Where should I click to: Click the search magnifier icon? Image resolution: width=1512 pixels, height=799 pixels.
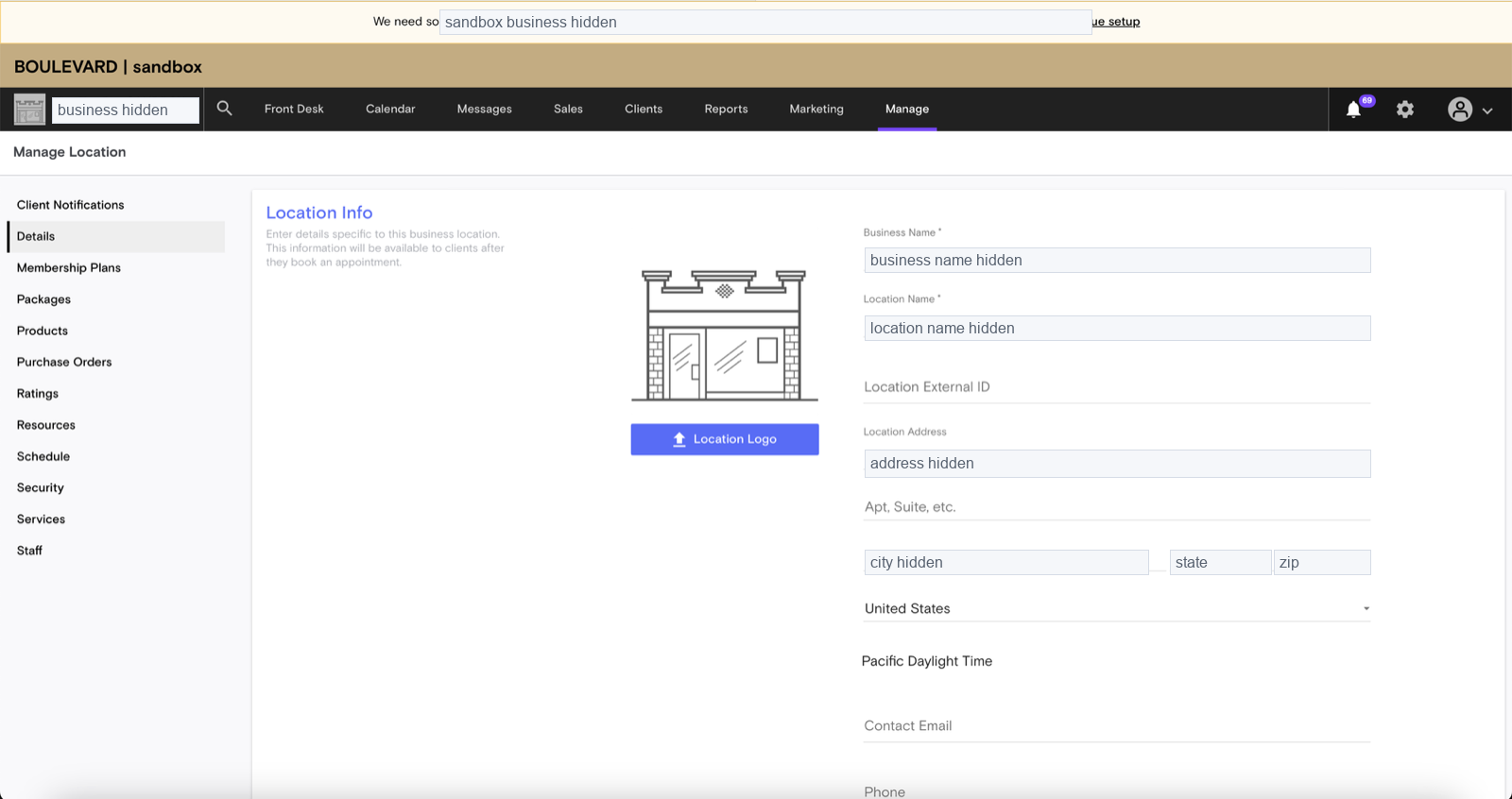tap(224, 109)
